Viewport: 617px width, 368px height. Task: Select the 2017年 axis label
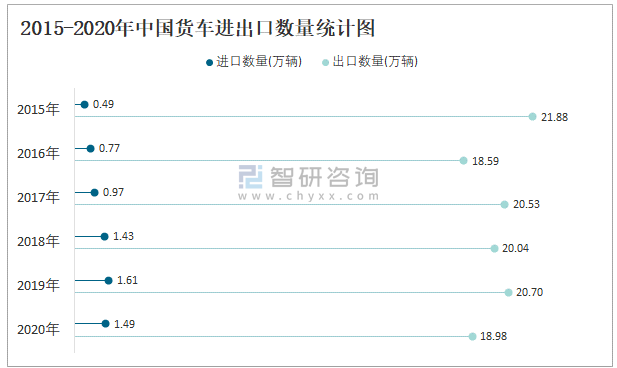38,197
